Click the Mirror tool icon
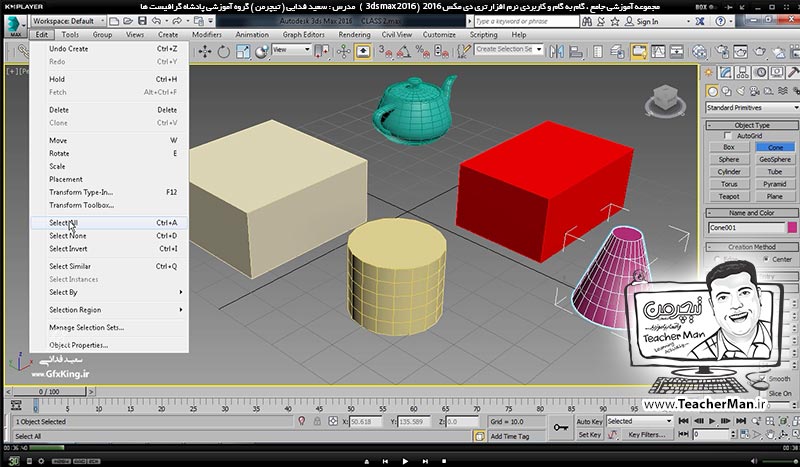Screen dimensions: 800x467 557,52
